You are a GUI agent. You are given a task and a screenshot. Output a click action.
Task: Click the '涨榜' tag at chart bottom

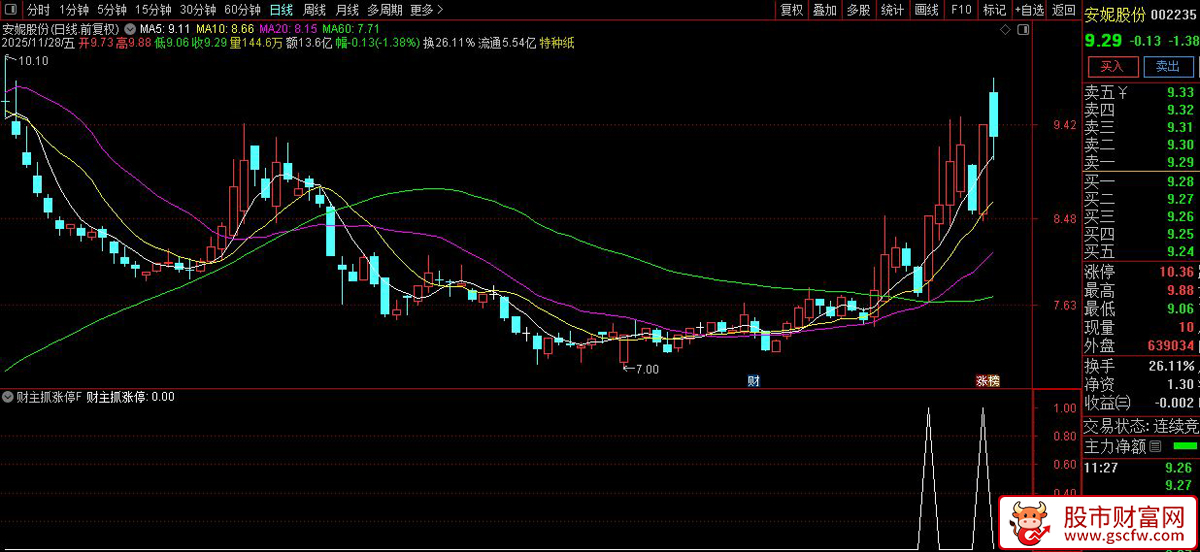coord(987,380)
